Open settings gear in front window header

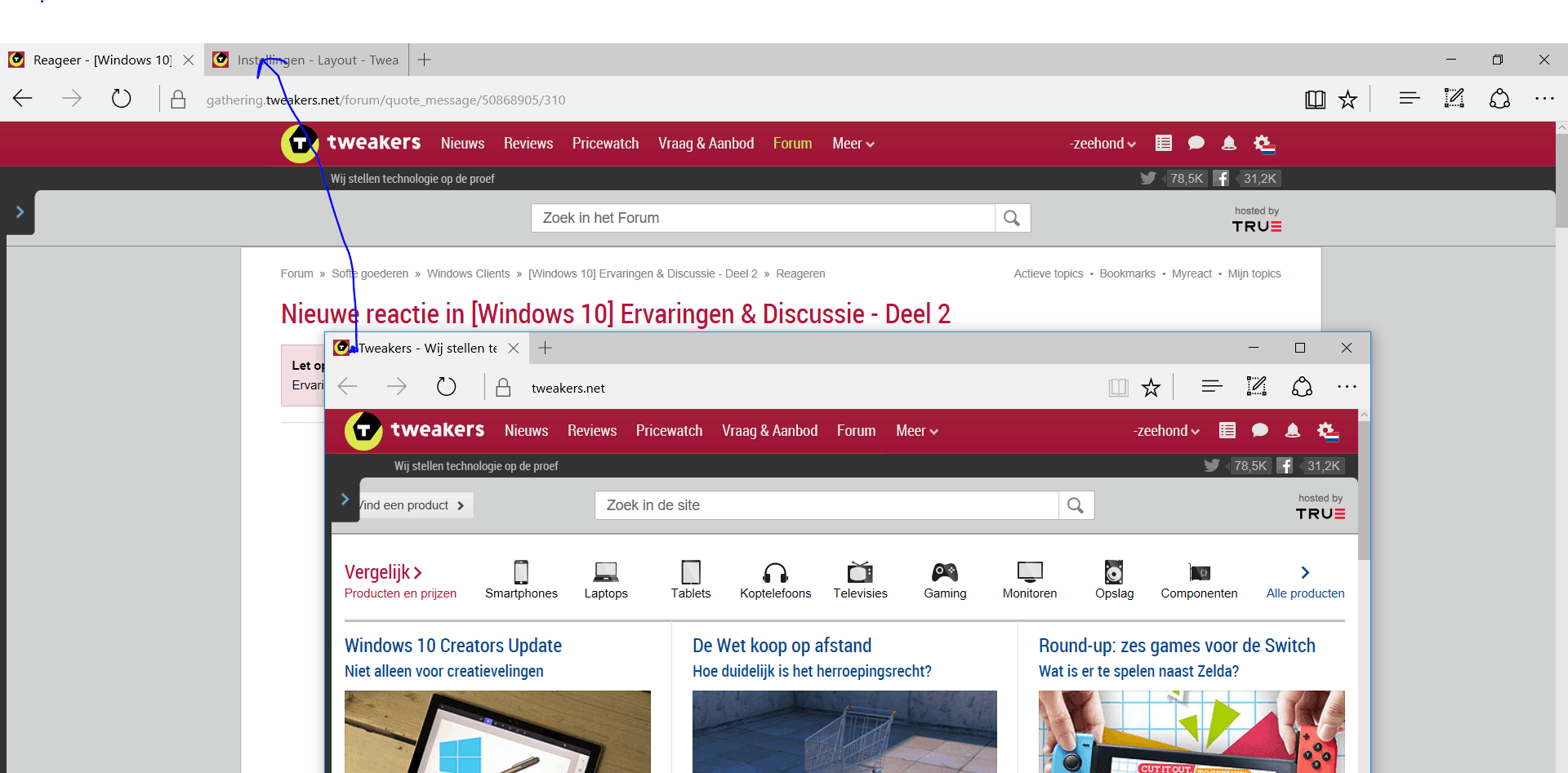click(1327, 432)
